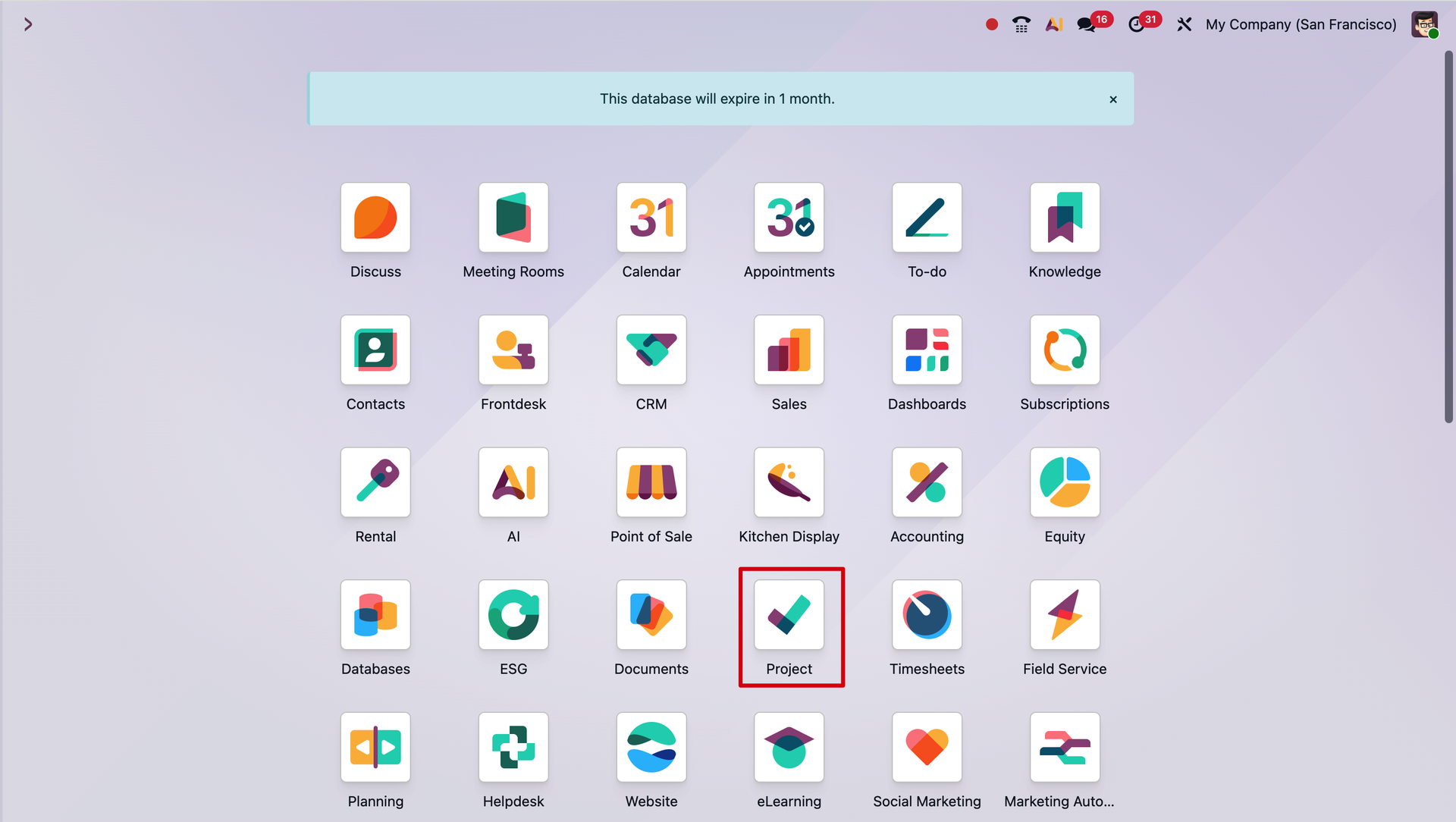
Task: Open the Accounting app icon
Action: [927, 482]
